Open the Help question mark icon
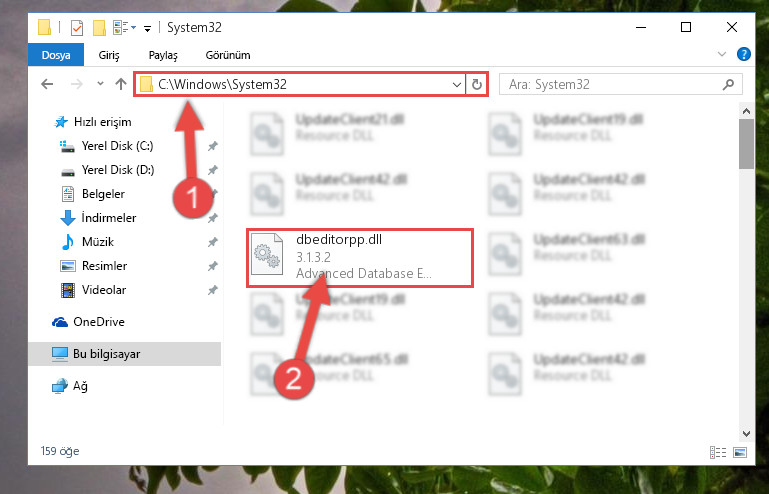The width and height of the screenshot is (769, 494). [743, 54]
